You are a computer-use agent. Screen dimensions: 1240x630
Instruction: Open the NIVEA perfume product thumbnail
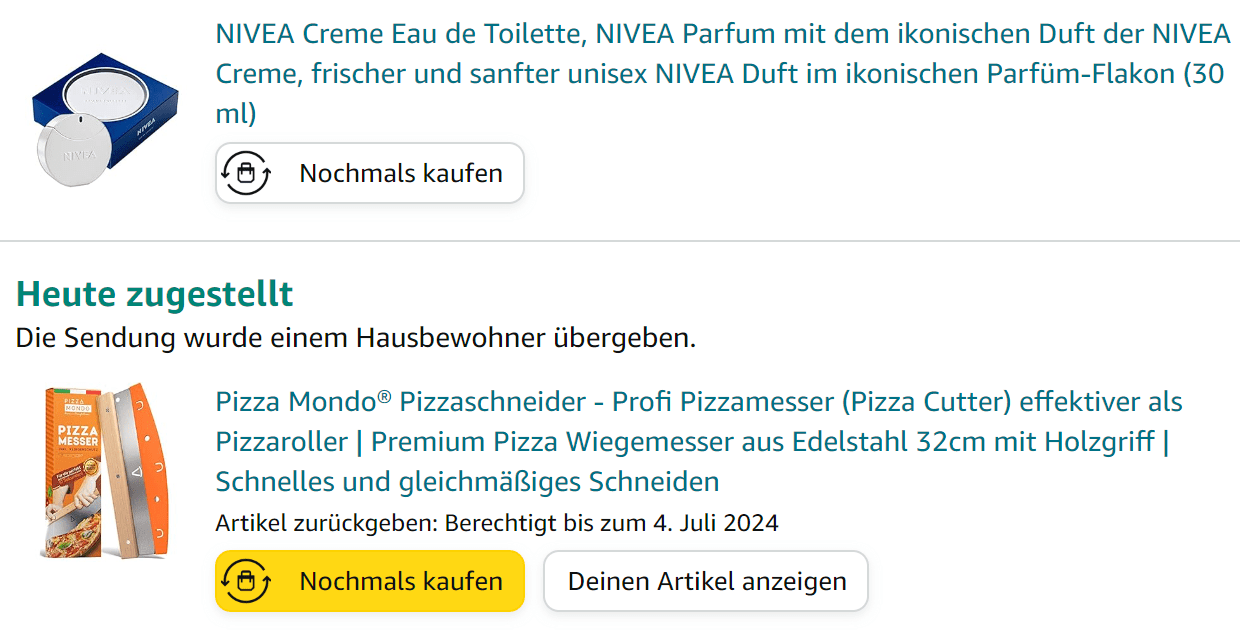104,121
